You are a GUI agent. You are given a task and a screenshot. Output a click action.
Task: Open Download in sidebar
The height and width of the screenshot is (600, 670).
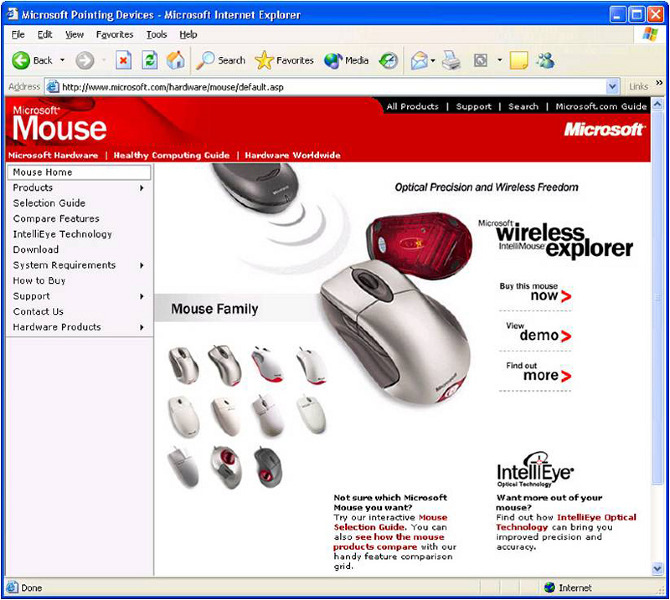pos(36,250)
